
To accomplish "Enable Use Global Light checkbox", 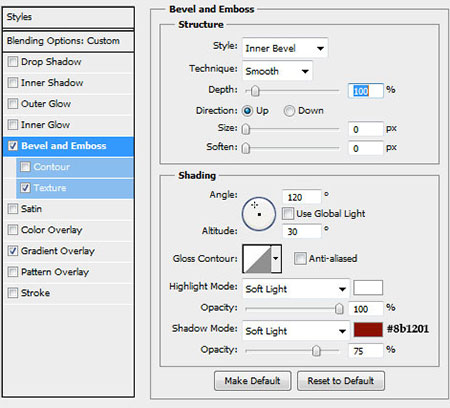I will pos(288,213).
